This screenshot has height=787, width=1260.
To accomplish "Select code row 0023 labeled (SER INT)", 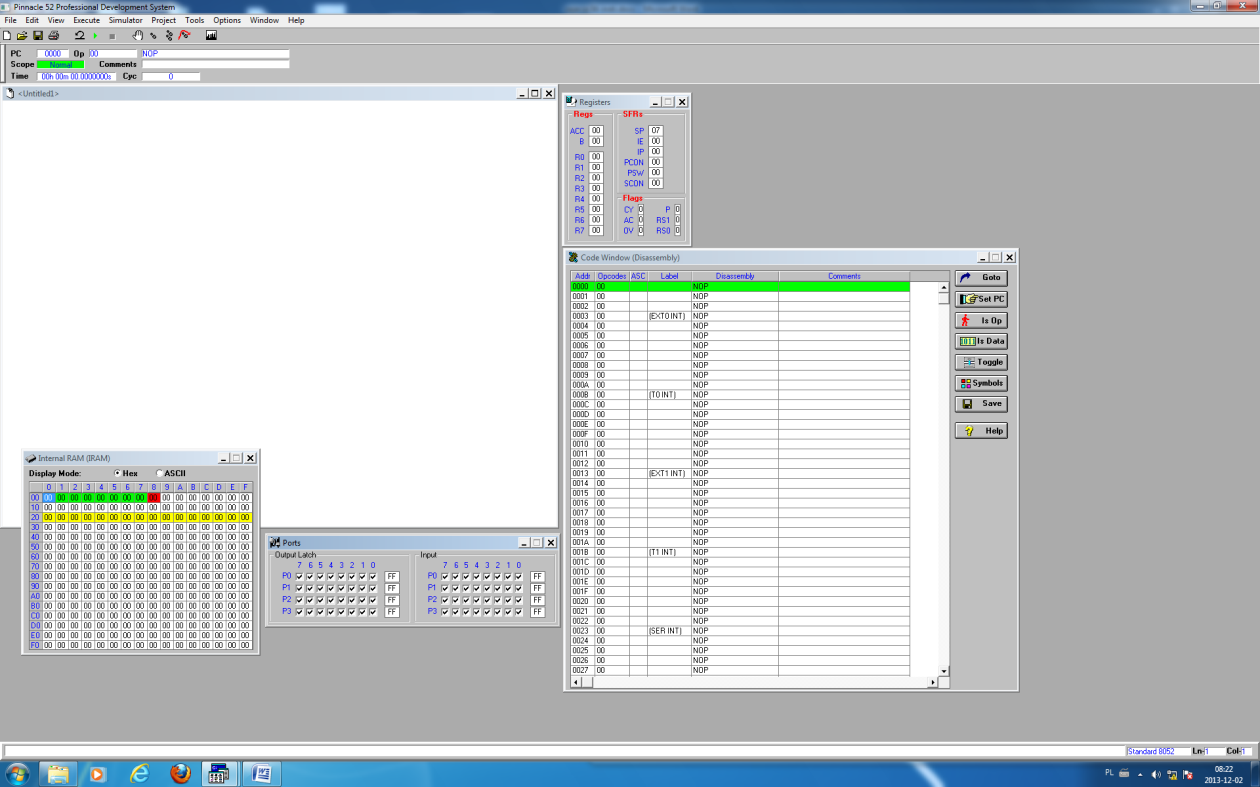I will pyautogui.click(x=740, y=631).
